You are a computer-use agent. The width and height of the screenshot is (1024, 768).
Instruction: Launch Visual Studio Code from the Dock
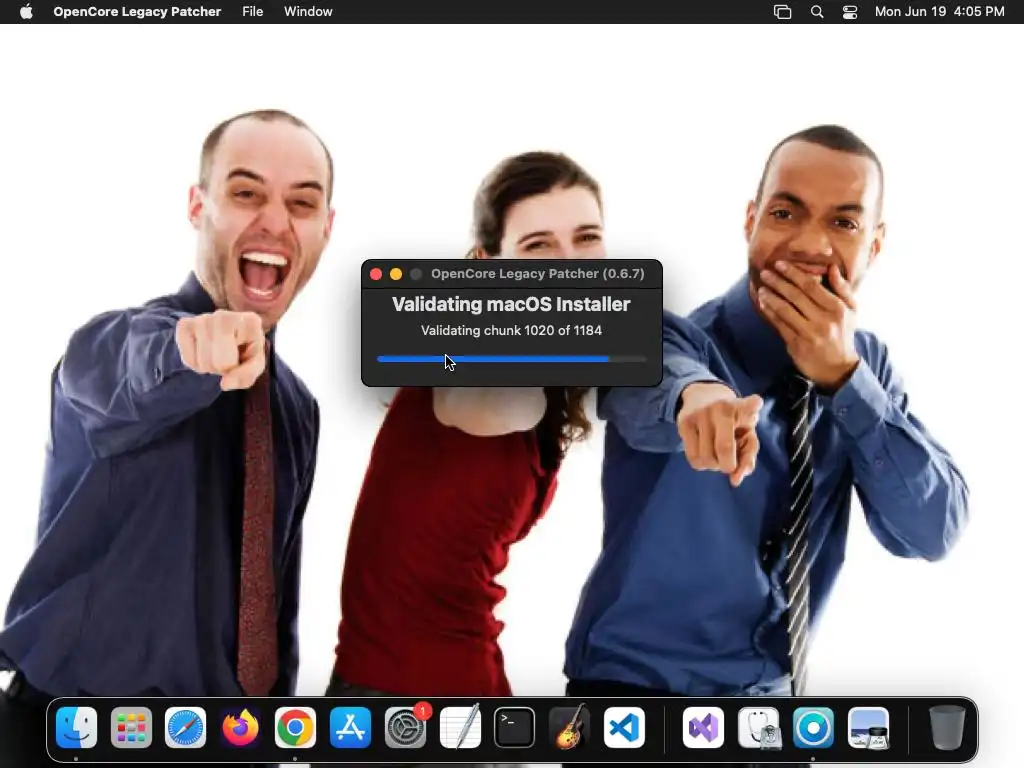[624, 728]
